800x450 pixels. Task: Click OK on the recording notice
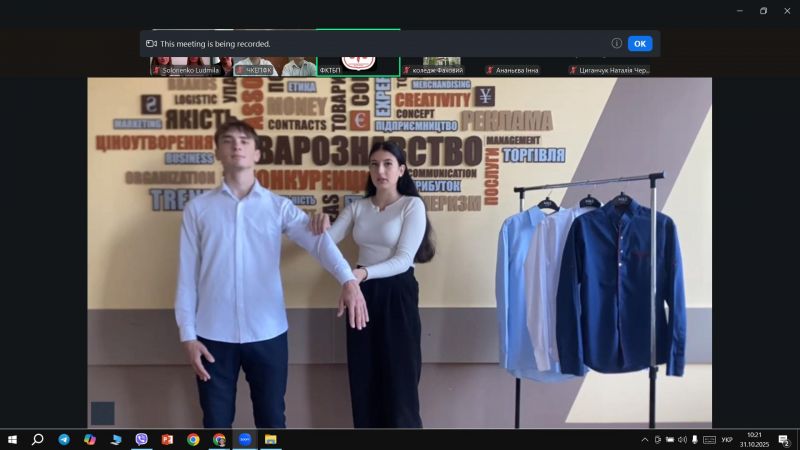point(640,43)
